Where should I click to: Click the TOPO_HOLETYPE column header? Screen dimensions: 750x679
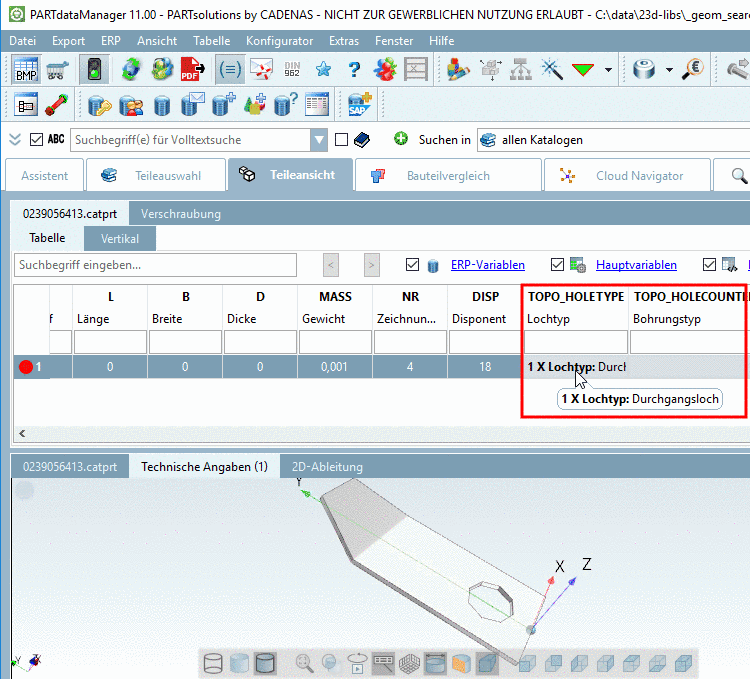(575, 296)
